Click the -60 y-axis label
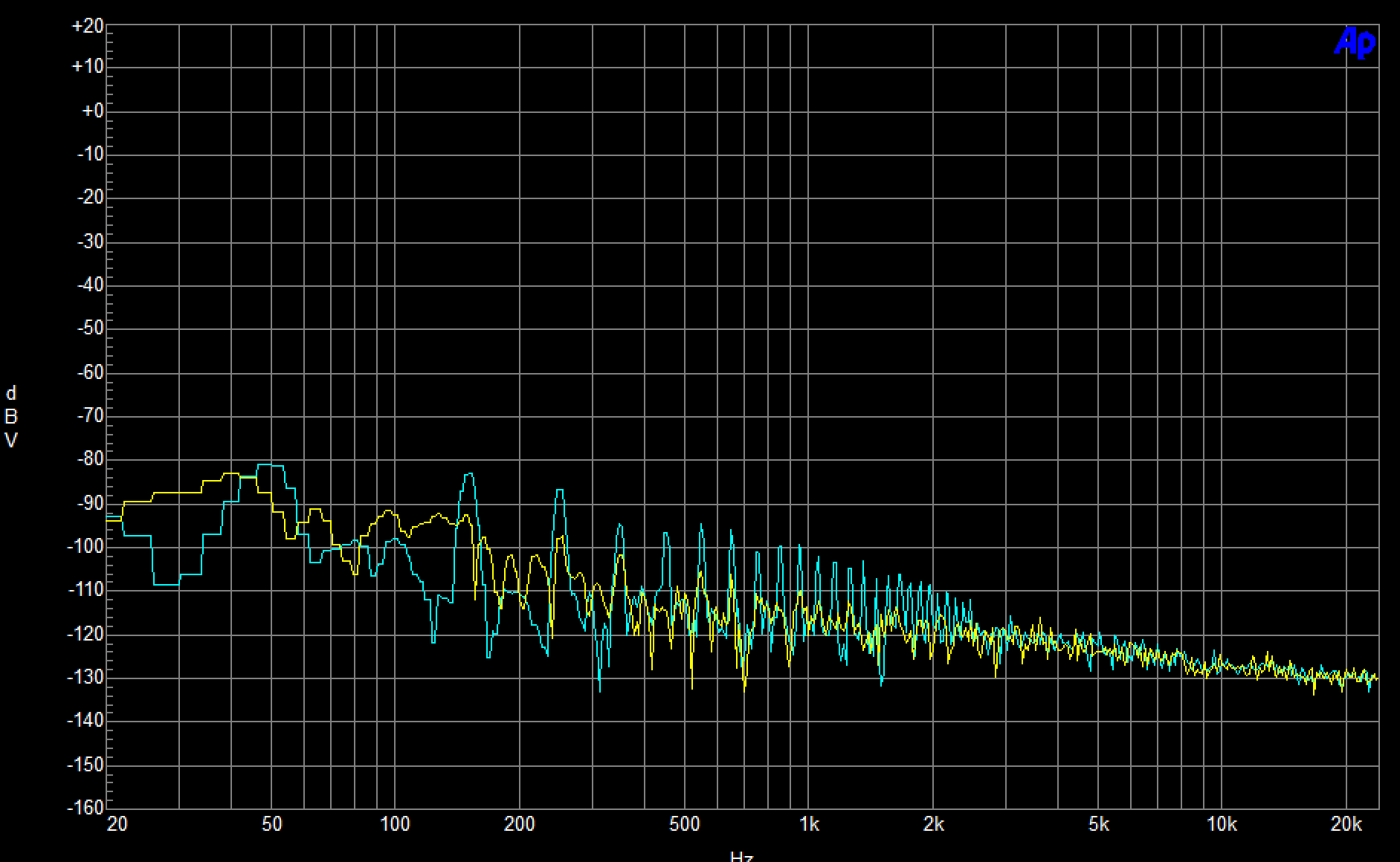Viewport: 1400px width, 862px height. [90, 372]
